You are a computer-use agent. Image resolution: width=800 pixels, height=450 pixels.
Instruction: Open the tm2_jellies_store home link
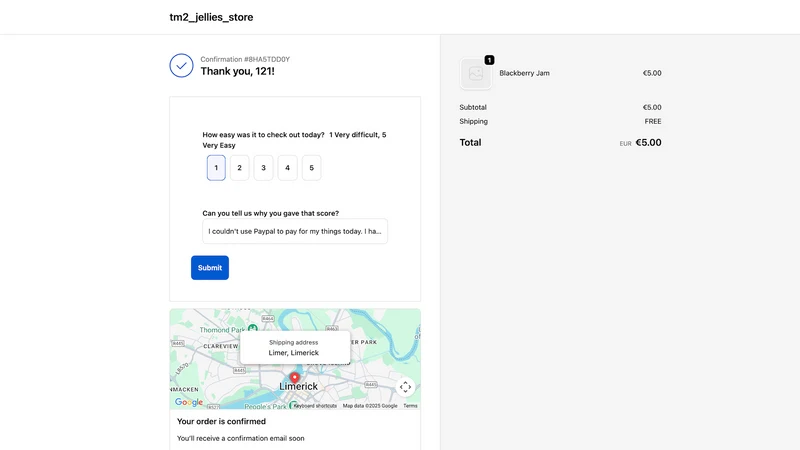pos(211,17)
